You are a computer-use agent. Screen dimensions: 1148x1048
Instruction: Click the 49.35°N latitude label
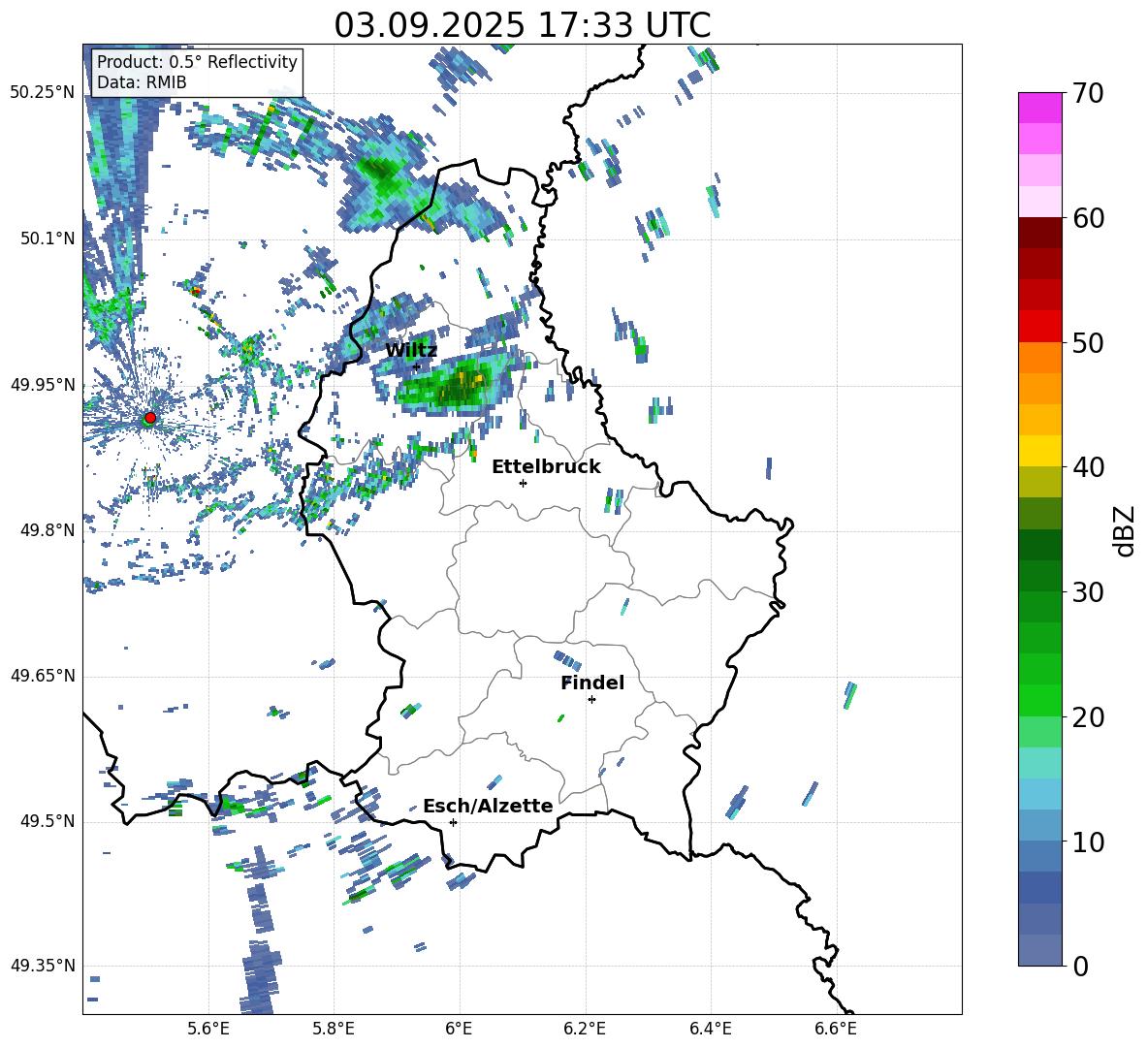point(43,966)
